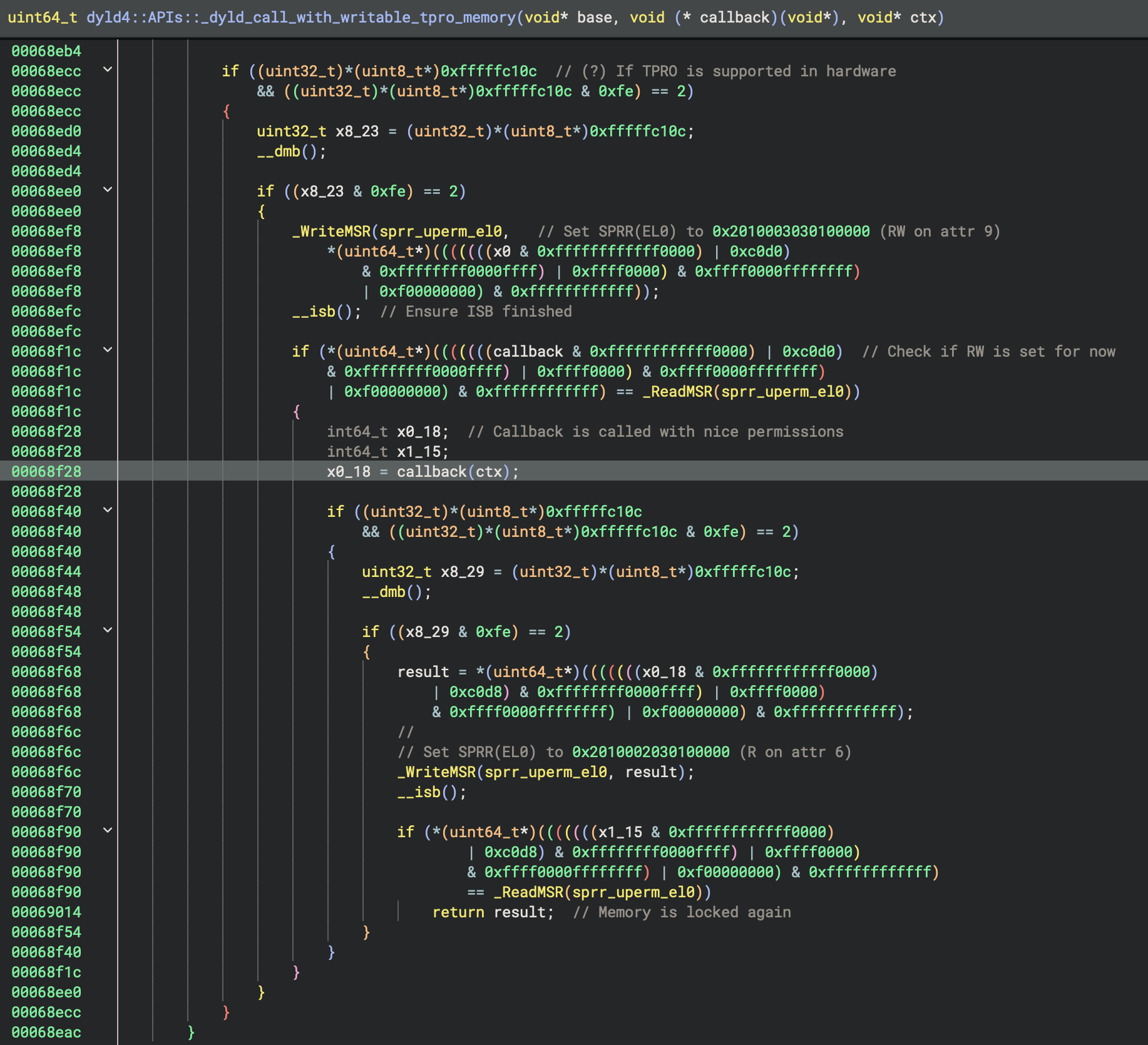1148x1045 pixels.
Task: Collapse the if block at address 00068f1c
Action: (108, 351)
